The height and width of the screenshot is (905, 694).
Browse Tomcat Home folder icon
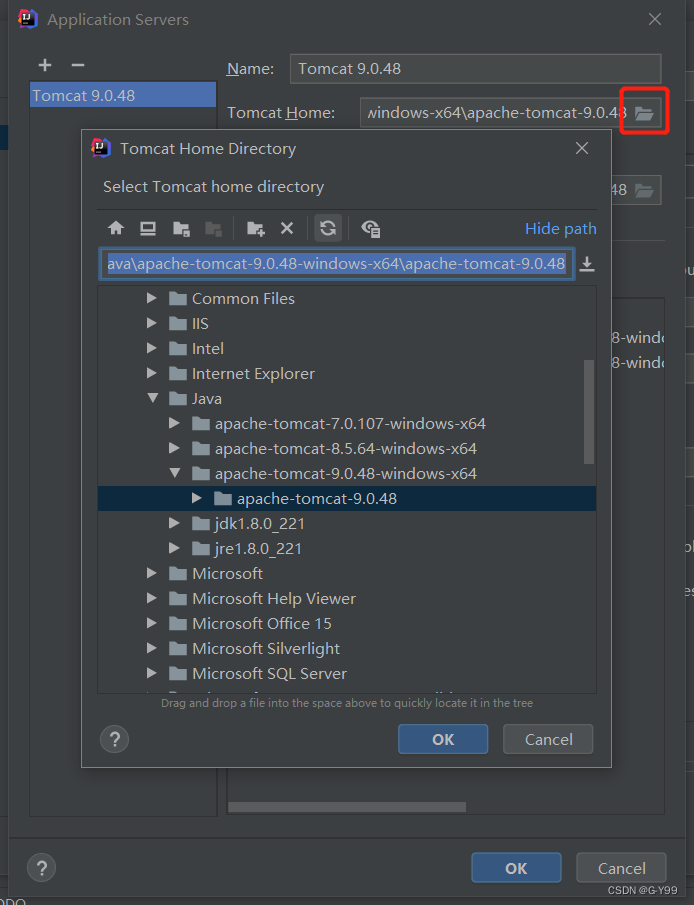pos(644,113)
